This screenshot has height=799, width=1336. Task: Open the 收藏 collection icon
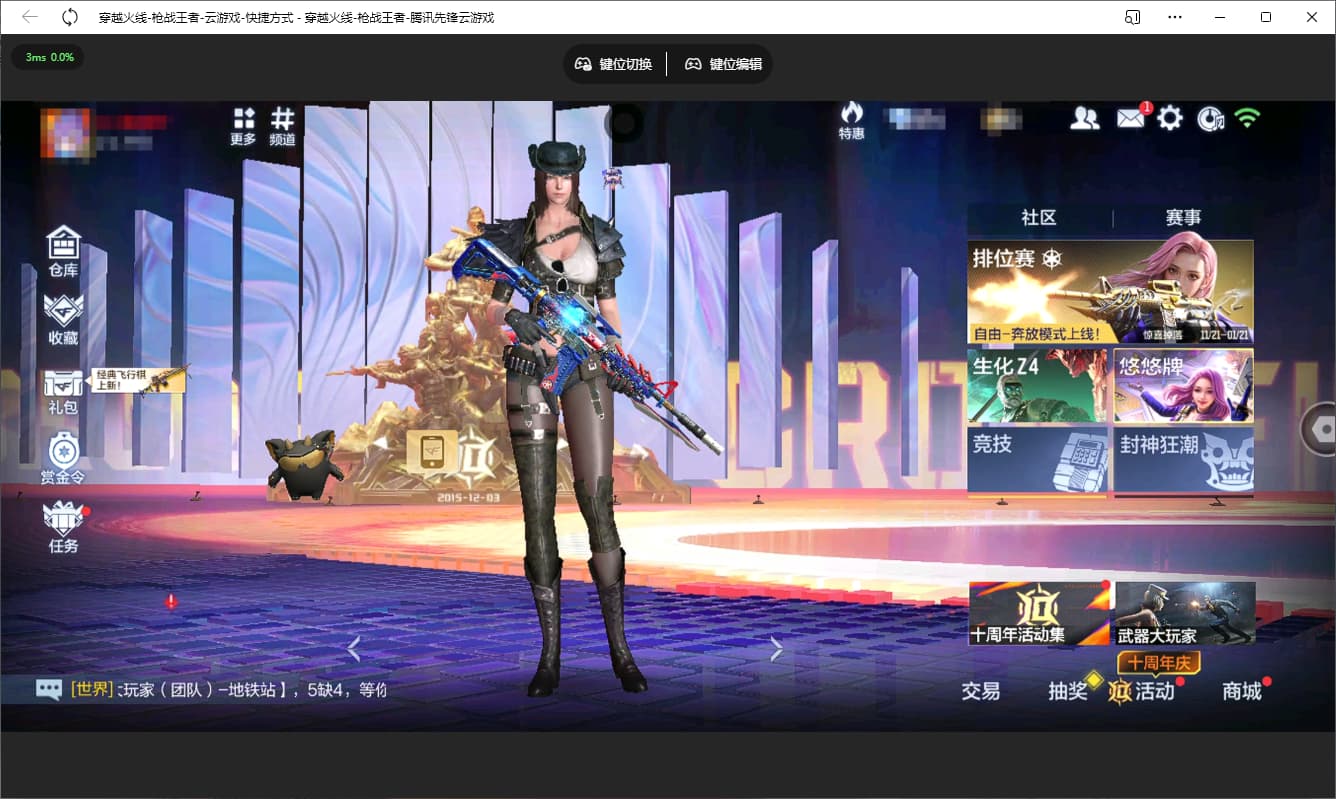pyautogui.click(x=63, y=319)
